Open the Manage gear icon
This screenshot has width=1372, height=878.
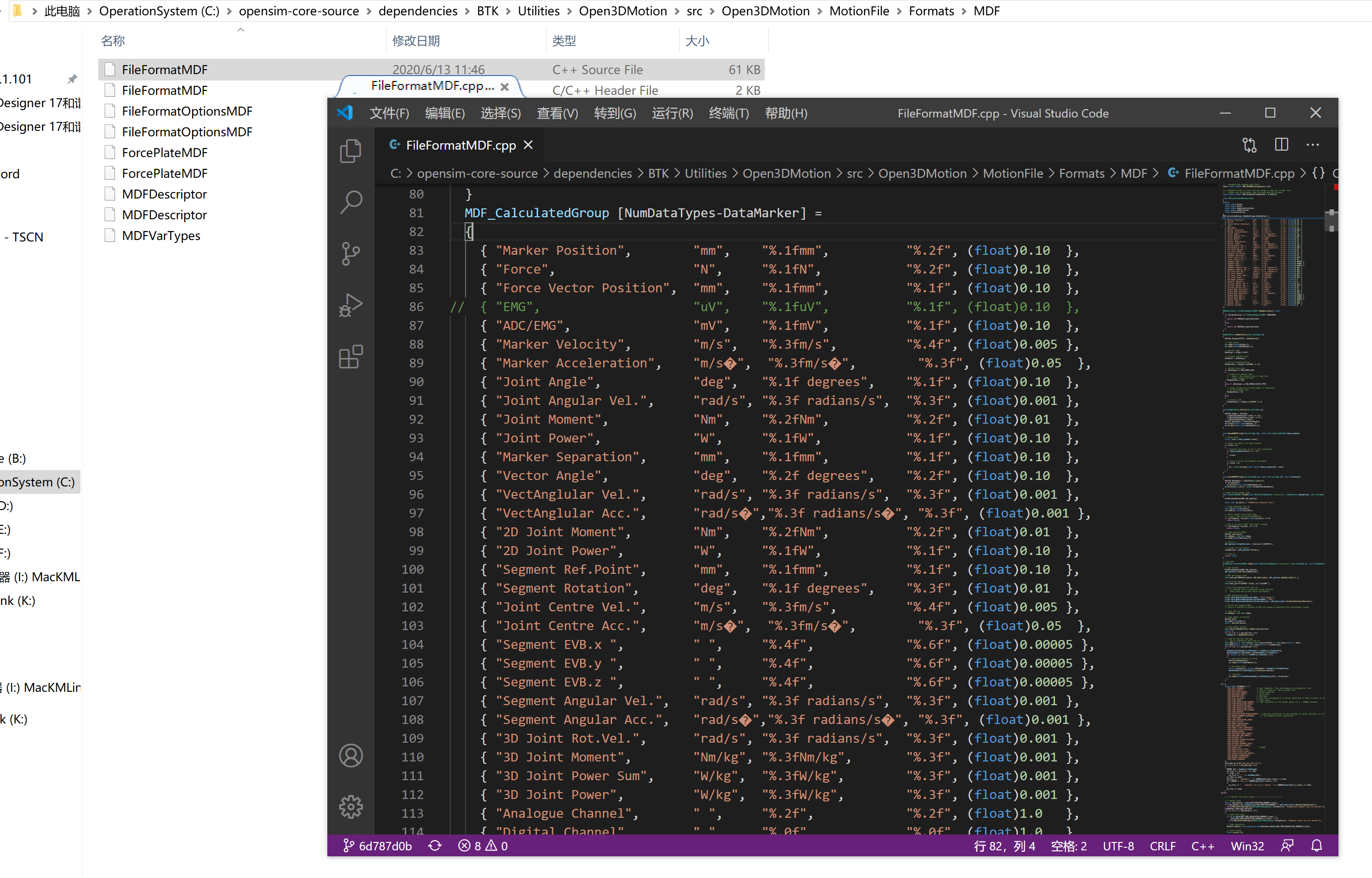[x=351, y=806]
